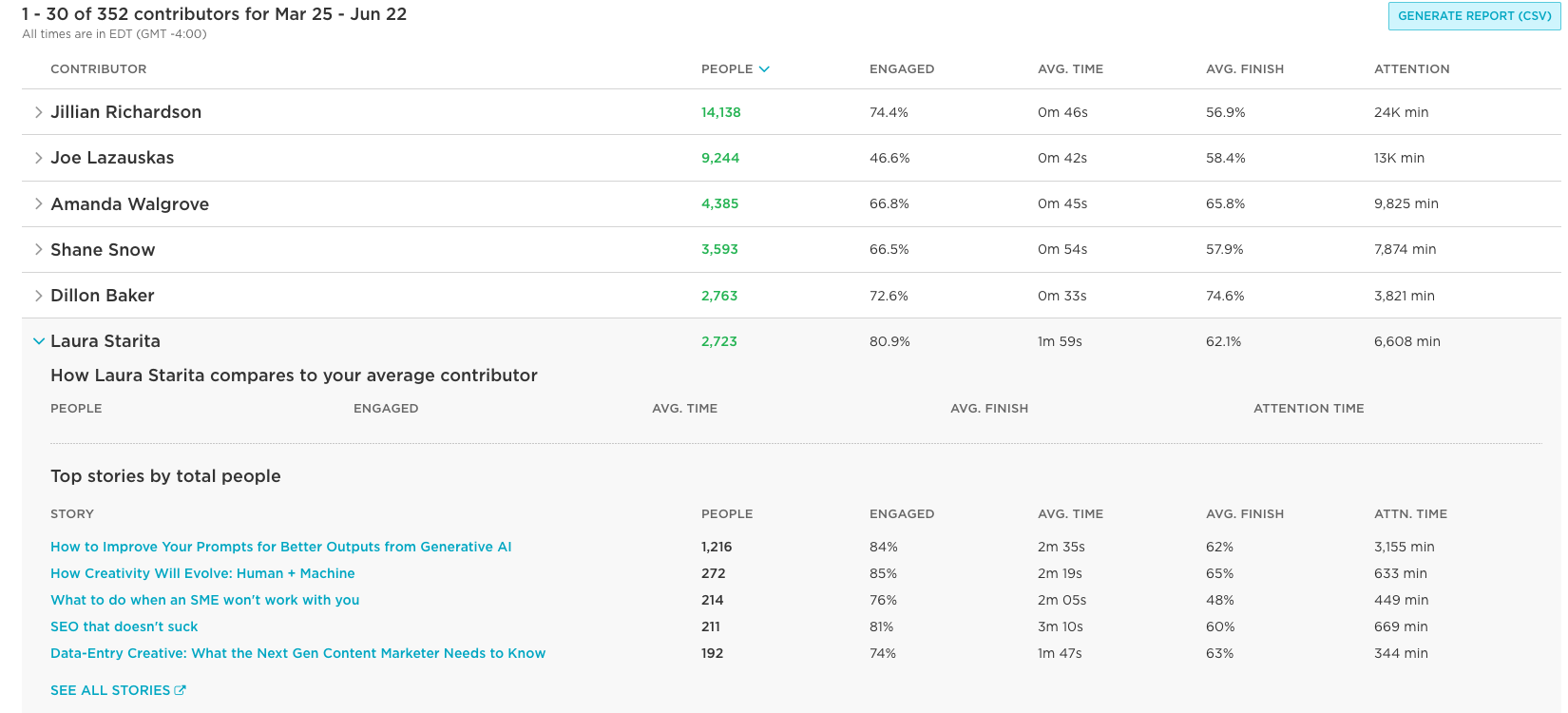Open the story How Creativity Will Evolve: Human + Machine

pyautogui.click(x=201, y=573)
